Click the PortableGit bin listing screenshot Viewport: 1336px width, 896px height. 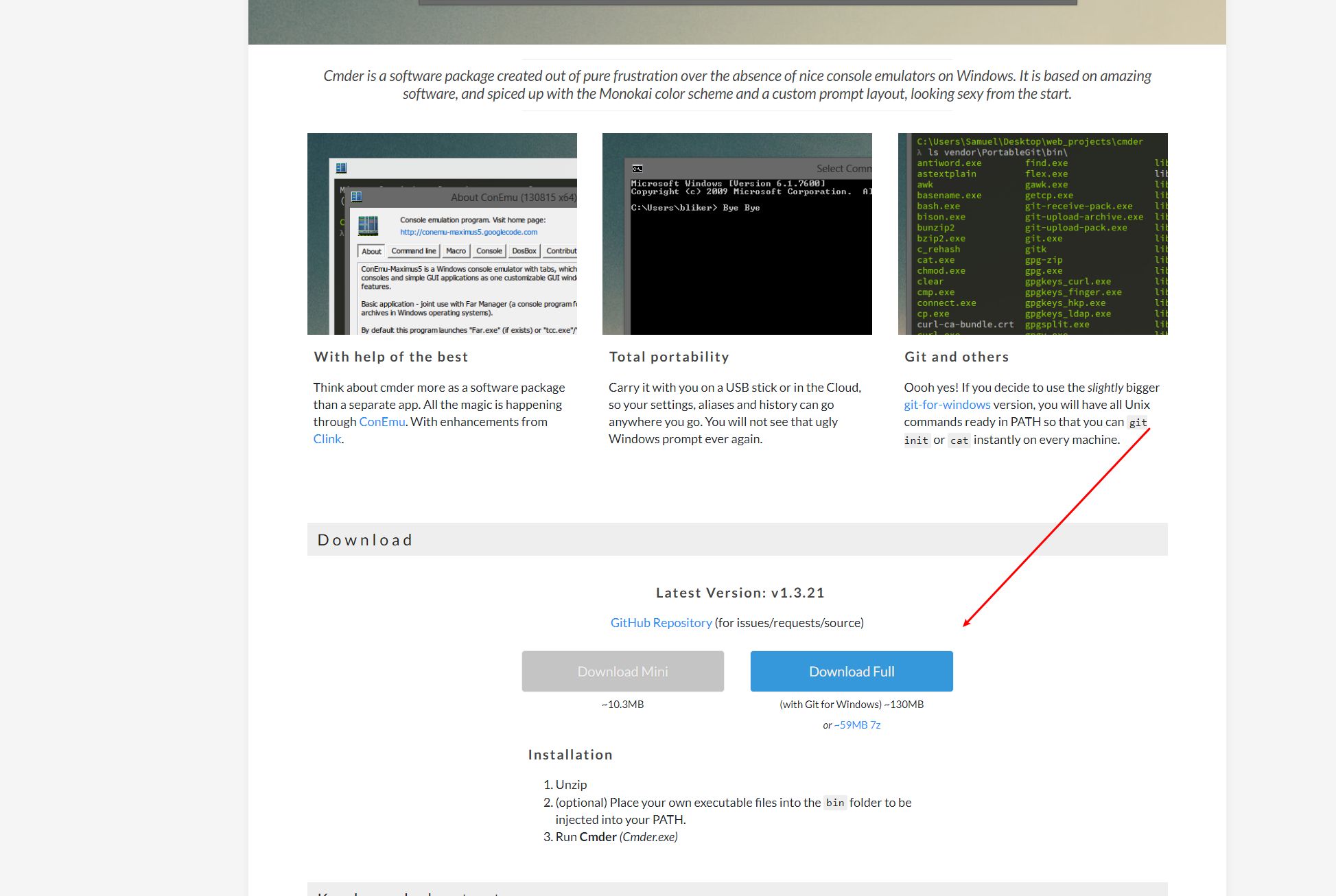(x=1032, y=233)
